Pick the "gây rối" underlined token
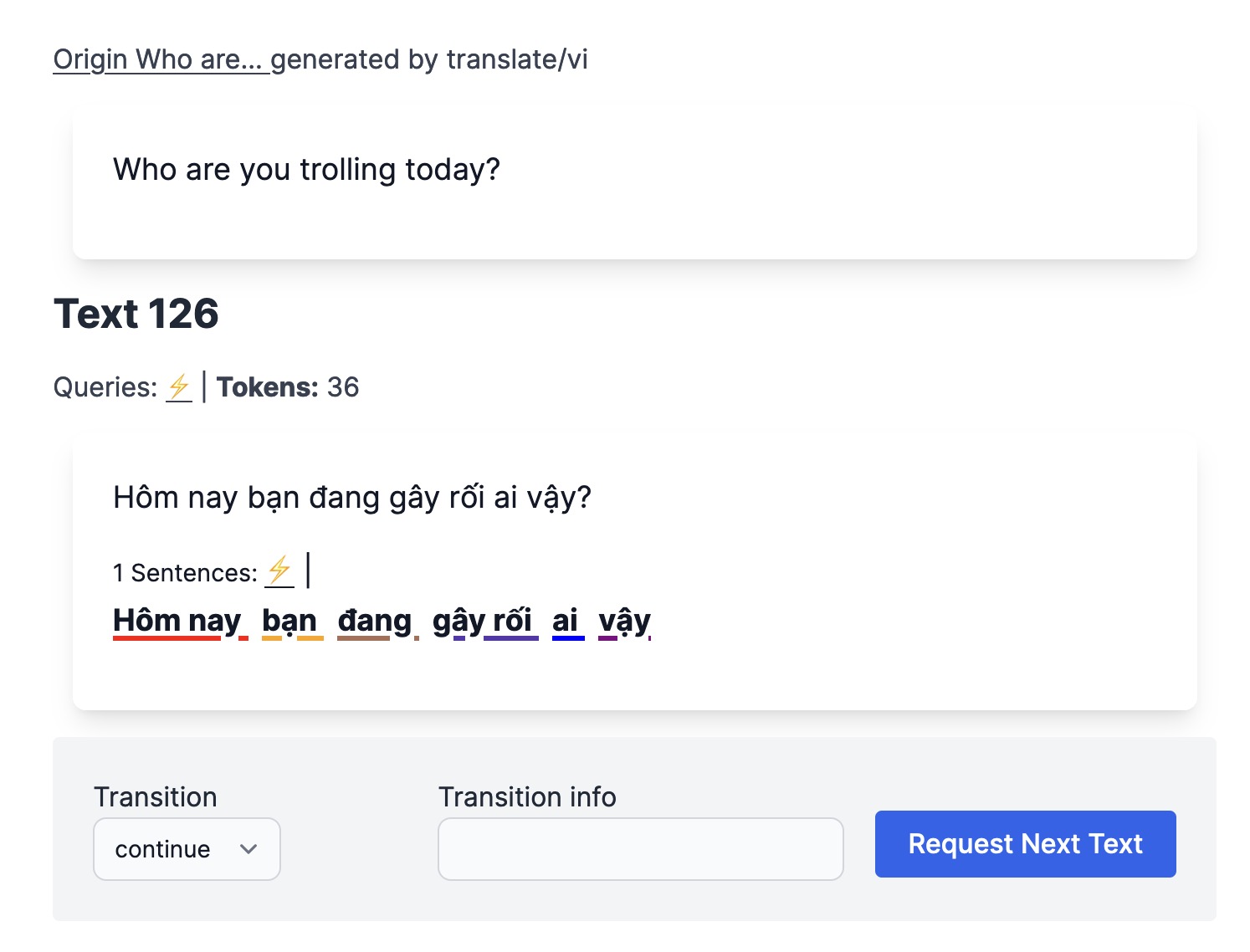 coord(482,622)
